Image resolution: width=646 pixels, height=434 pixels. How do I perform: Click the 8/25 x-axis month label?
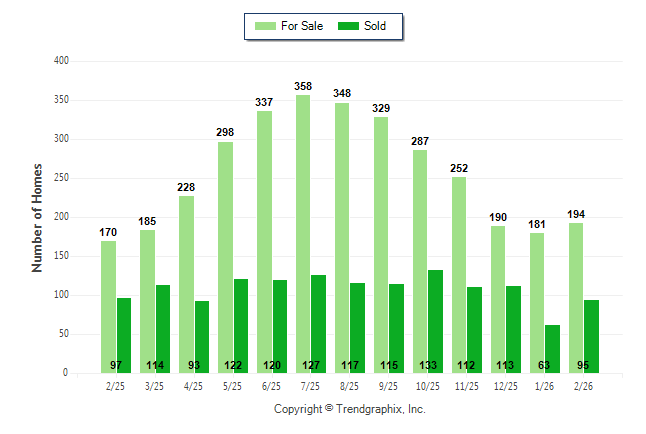click(x=349, y=385)
